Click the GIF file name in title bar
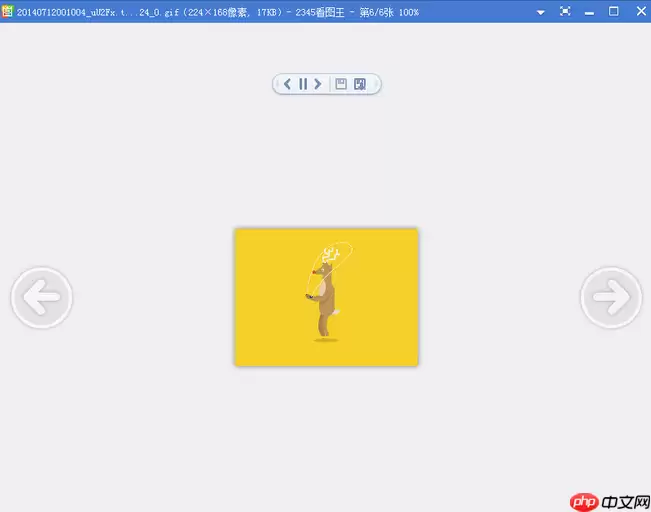The width and height of the screenshot is (651, 512). [x=98, y=12]
